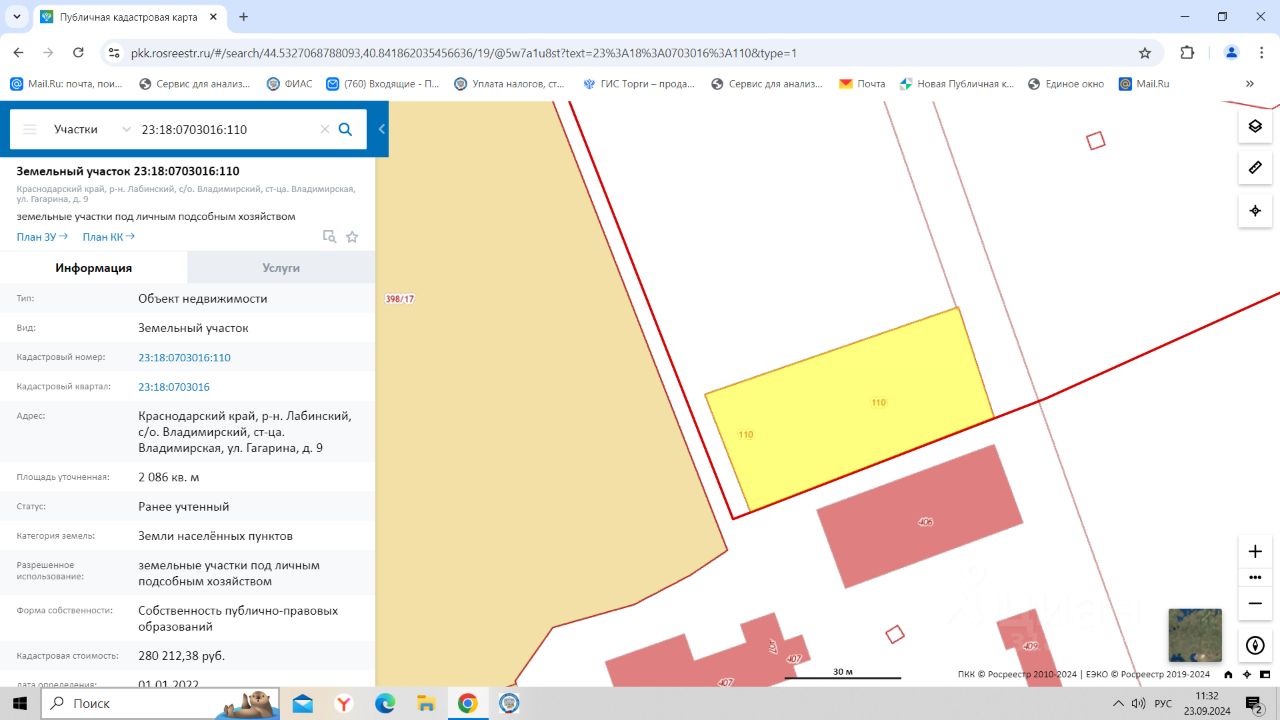The width and height of the screenshot is (1280, 720).
Task: Switch to the Информация tab
Action: point(94,268)
